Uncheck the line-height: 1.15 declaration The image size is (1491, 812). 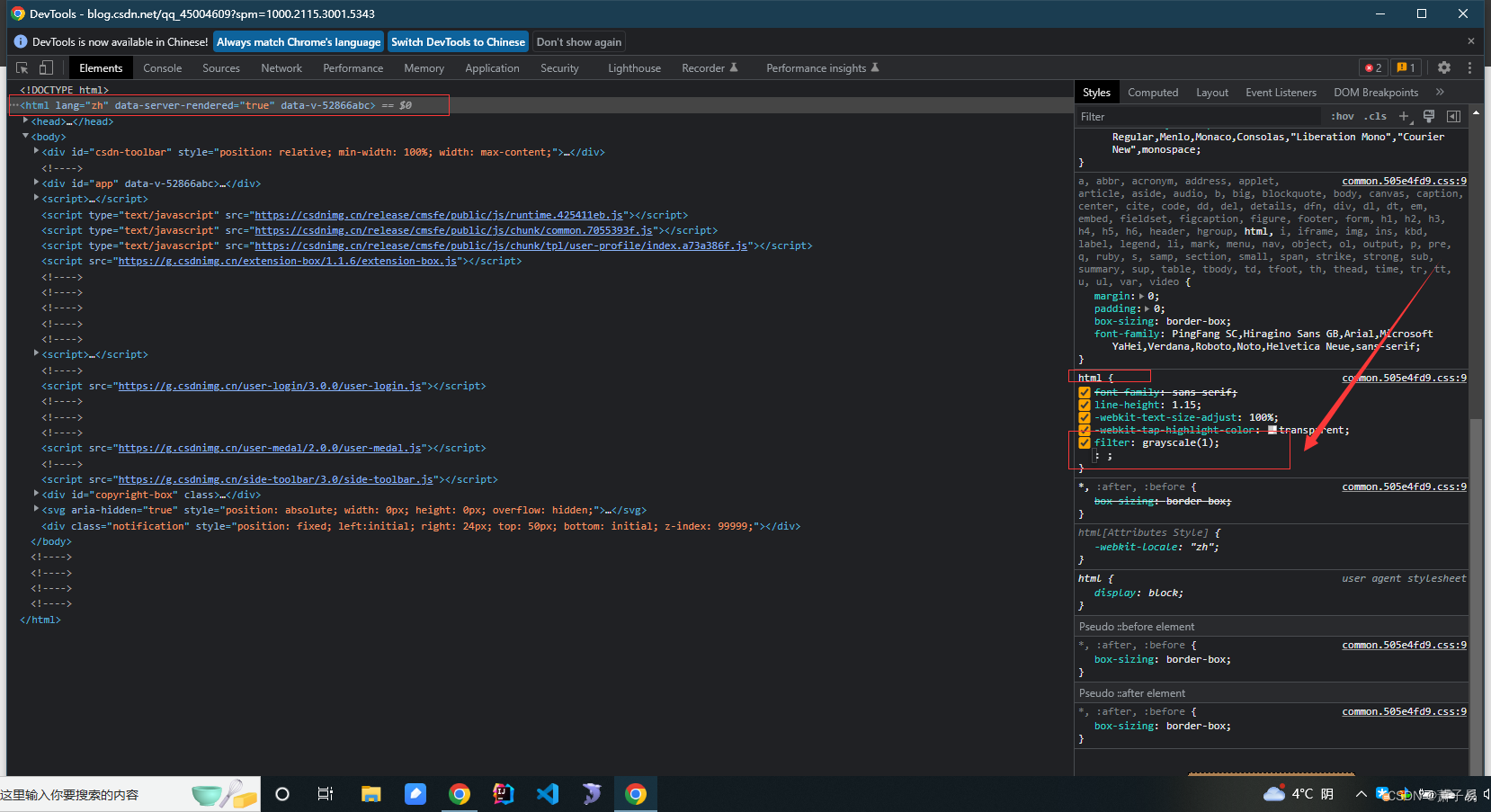[1085, 405]
